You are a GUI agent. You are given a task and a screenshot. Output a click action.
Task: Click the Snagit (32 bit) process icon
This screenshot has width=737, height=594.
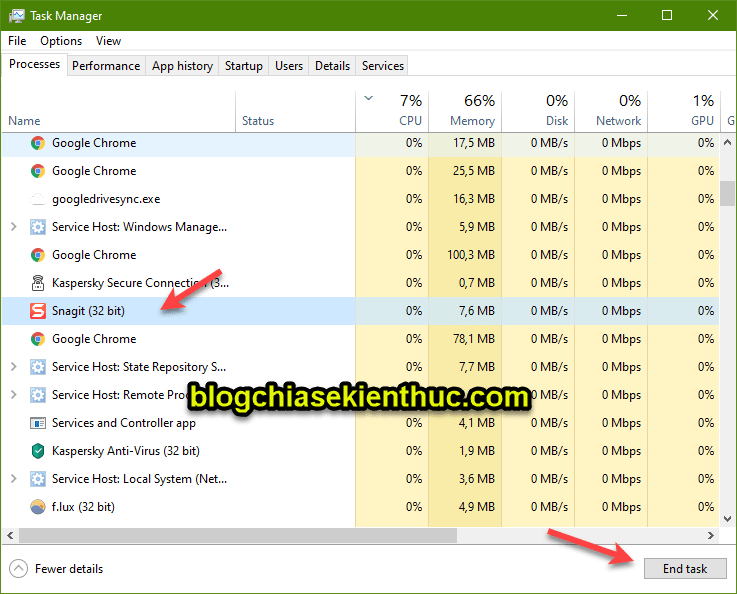(x=38, y=311)
